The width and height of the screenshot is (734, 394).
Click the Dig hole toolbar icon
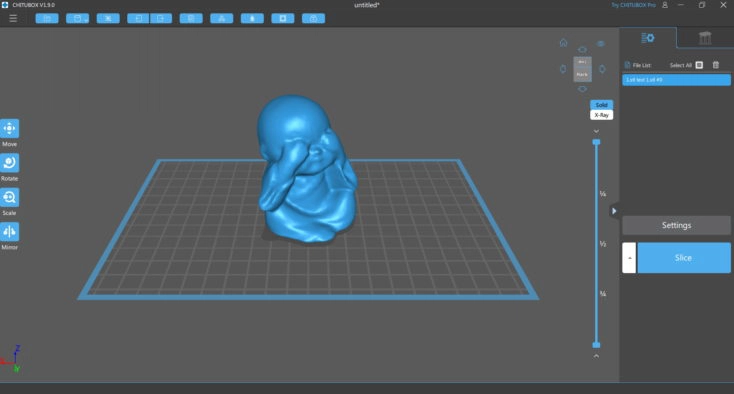pyautogui.click(x=283, y=18)
